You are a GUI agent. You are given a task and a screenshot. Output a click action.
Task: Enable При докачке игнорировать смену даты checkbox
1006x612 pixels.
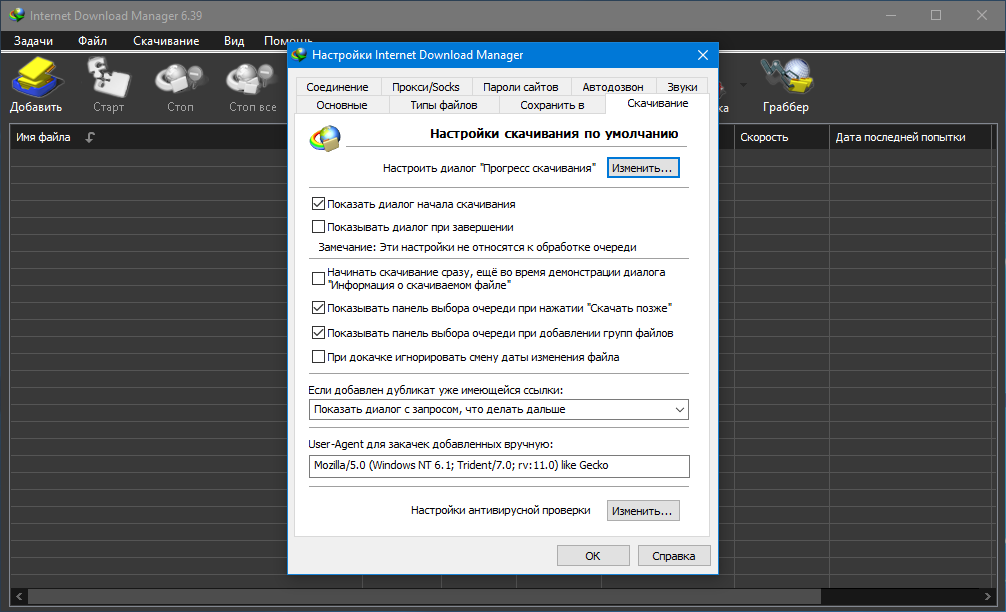[x=318, y=357]
